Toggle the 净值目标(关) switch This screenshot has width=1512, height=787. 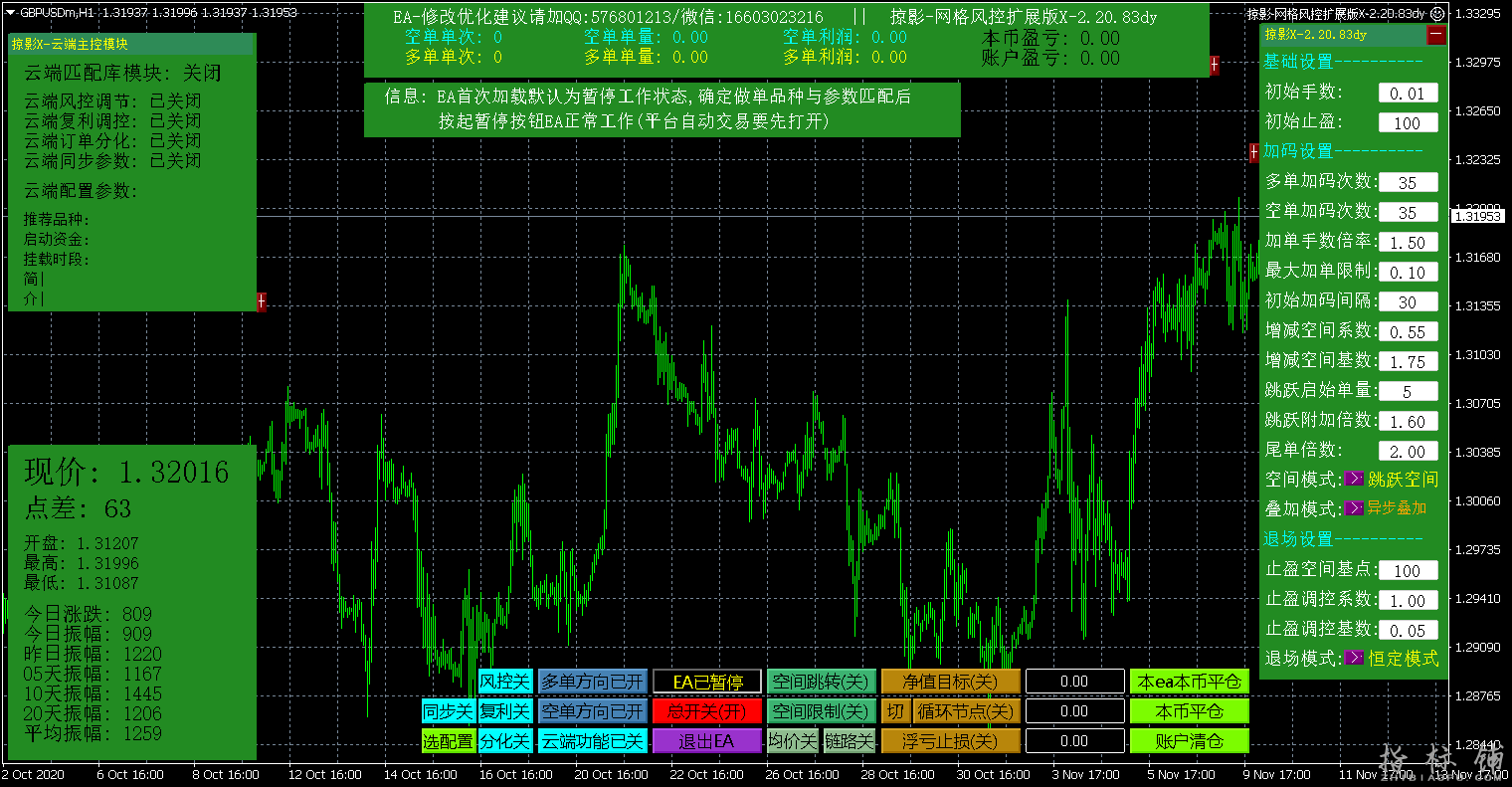click(x=951, y=682)
